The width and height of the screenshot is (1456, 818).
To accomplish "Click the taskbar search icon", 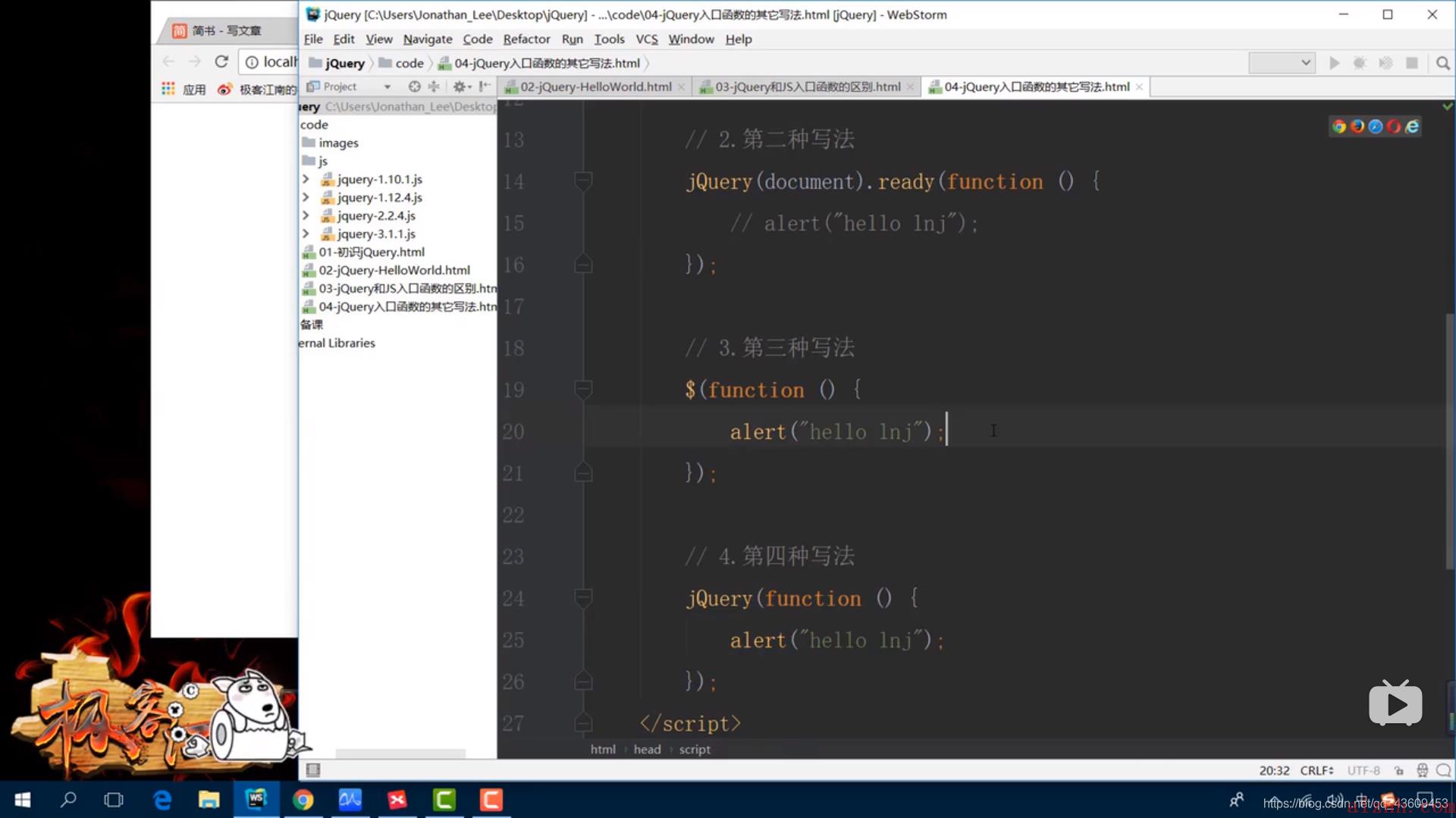I will point(68,800).
